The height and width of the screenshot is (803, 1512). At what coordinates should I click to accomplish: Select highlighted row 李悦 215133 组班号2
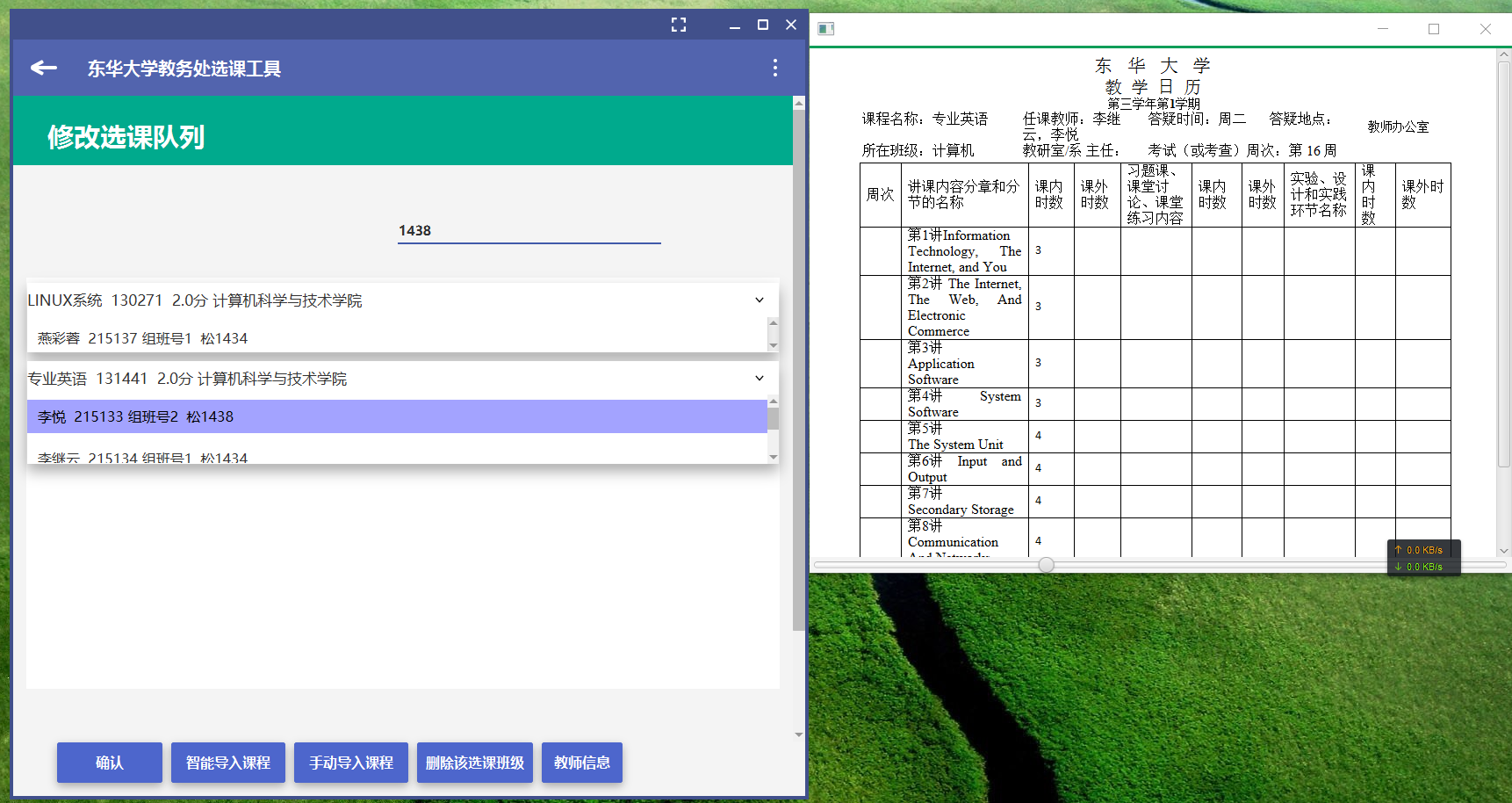pos(397,416)
